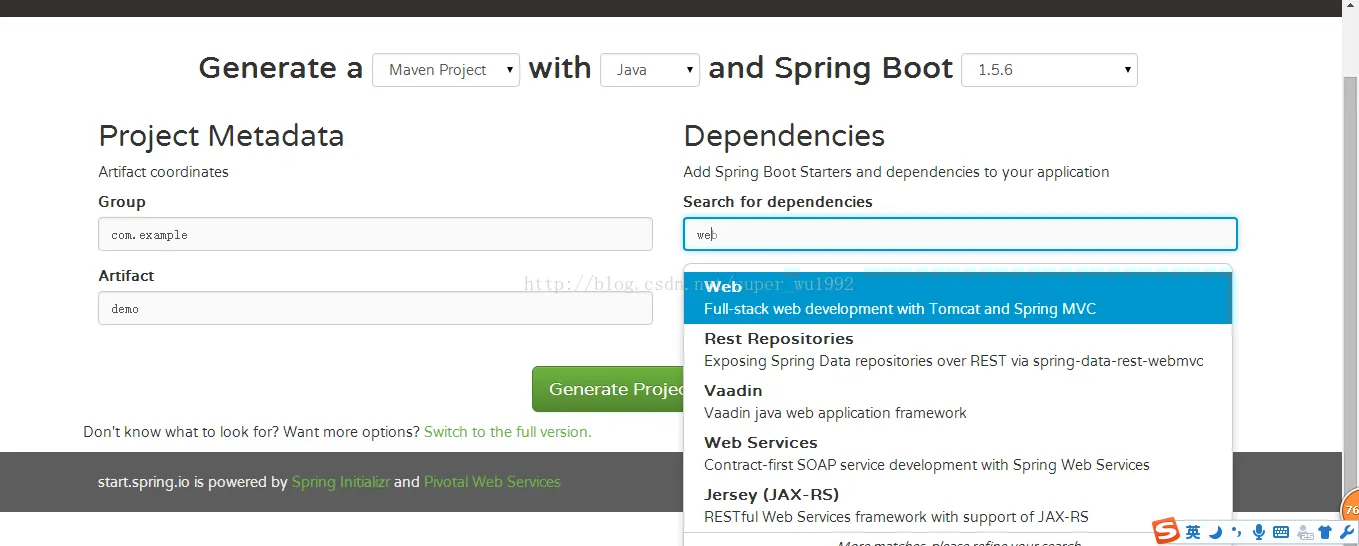The width and height of the screenshot is (1359, 546).
Task: Follow the Pivotal Web Services link
Action: coord(492,482)
